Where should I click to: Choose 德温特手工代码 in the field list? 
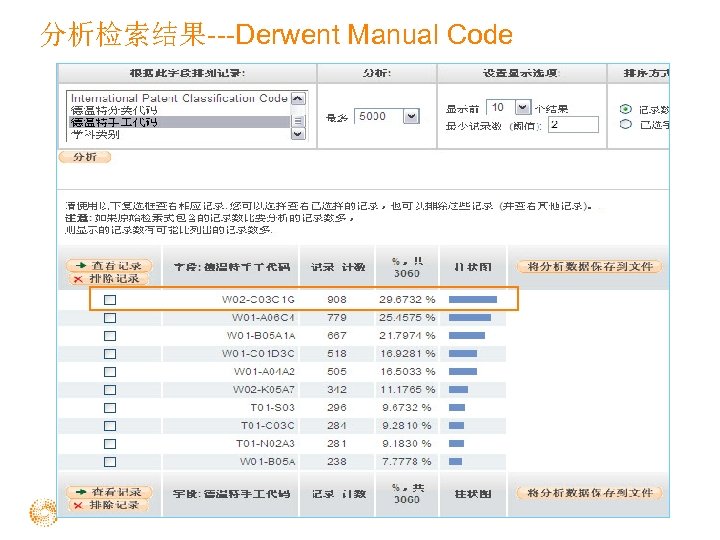[x=179, y=122]
